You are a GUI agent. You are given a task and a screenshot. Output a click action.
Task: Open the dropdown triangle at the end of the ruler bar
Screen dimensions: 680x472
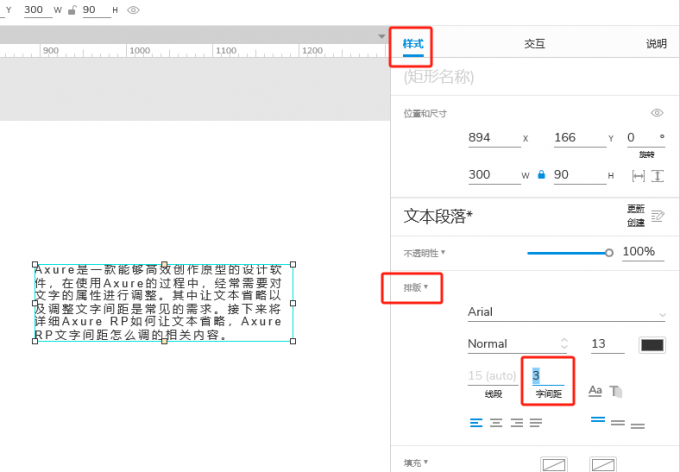(x=382, y=36)
